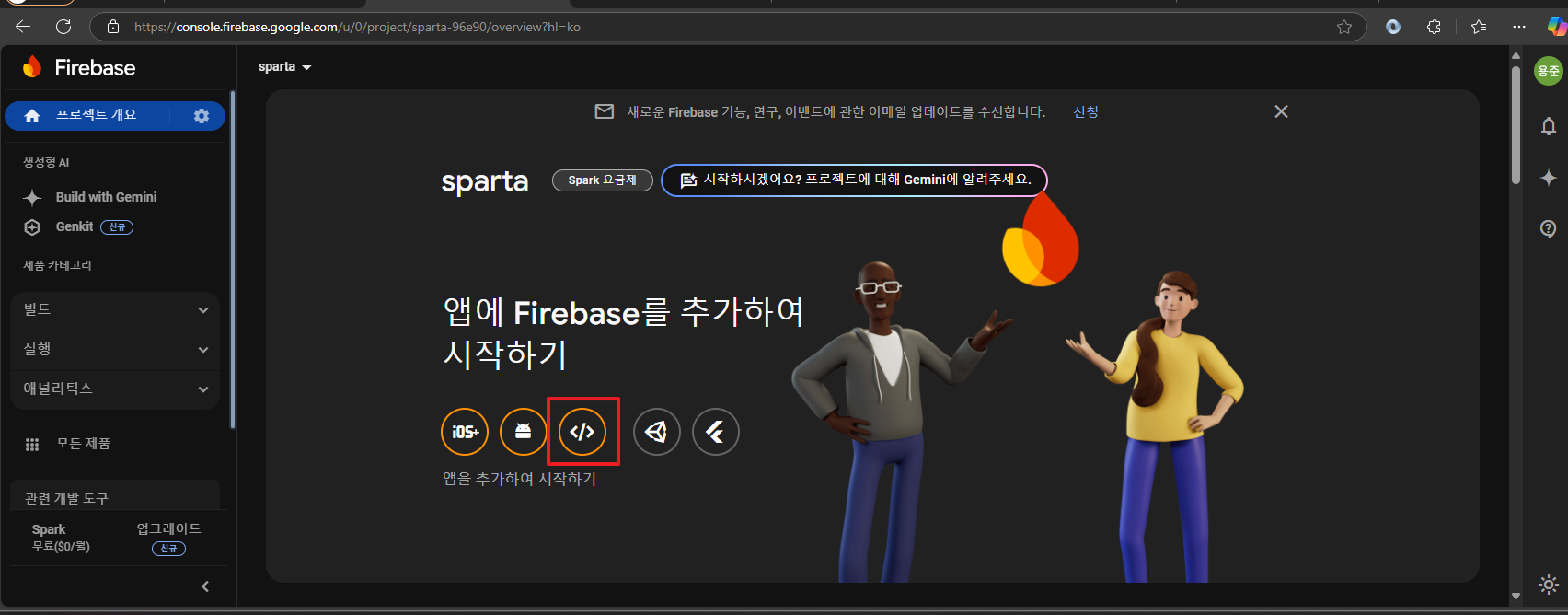Click the circular icon beside extensions
Screen dimensions: 1568x615
pyautogui.click(x=1393, y=27)
